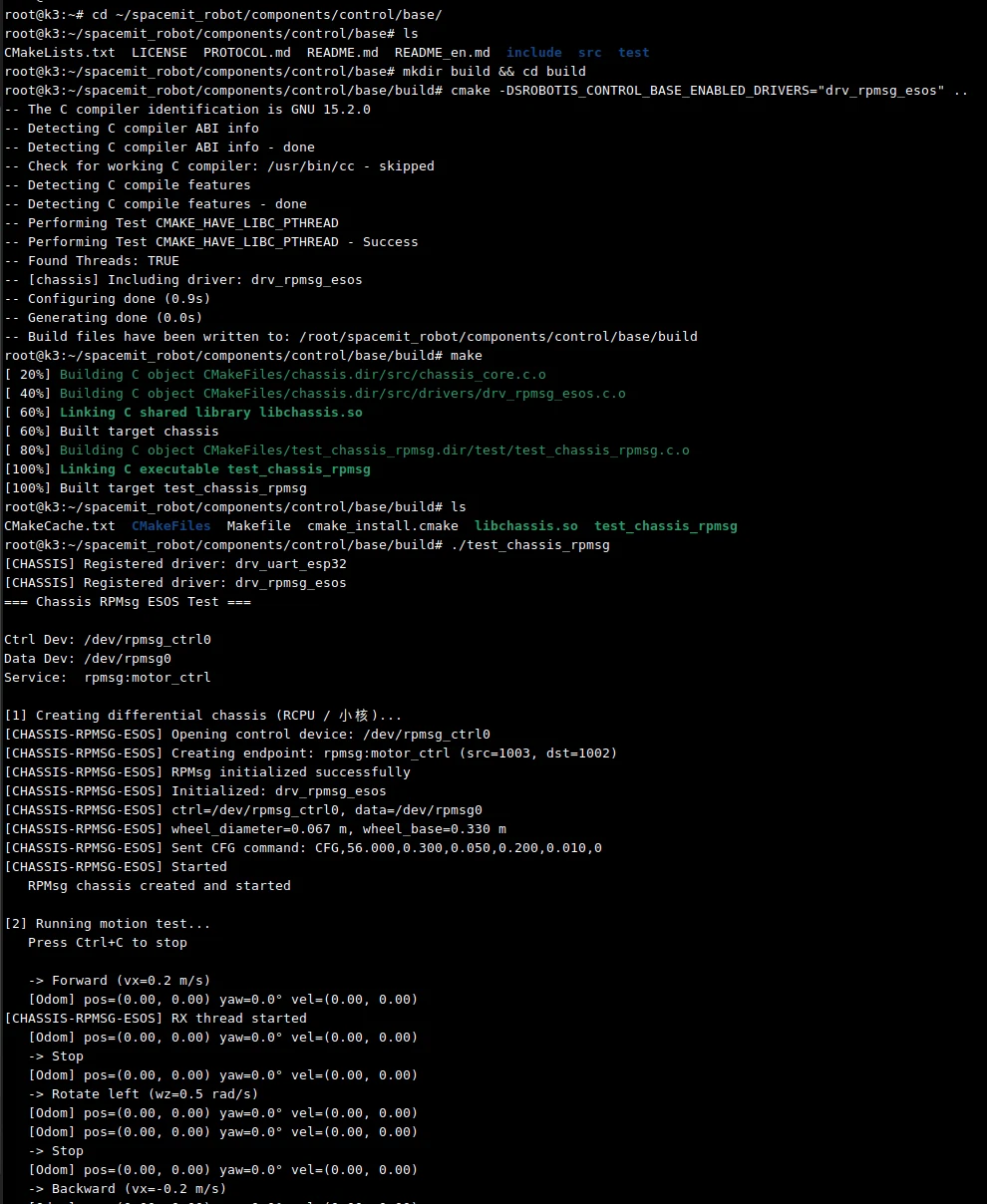Viewport: 987px width, 1204px height.
Task: Click the 'Service: rpmsg:motor_ctrl' line
Action: click(x=107, y=677)
